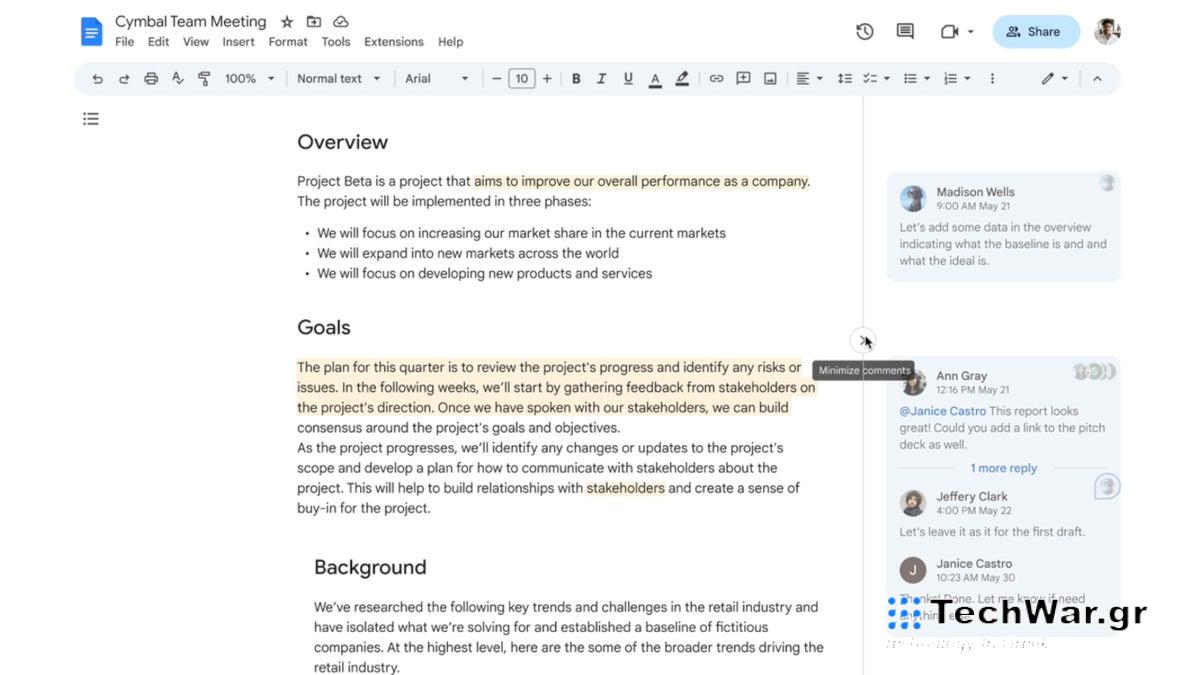Toggle bold formatting

tap(576, 79)
